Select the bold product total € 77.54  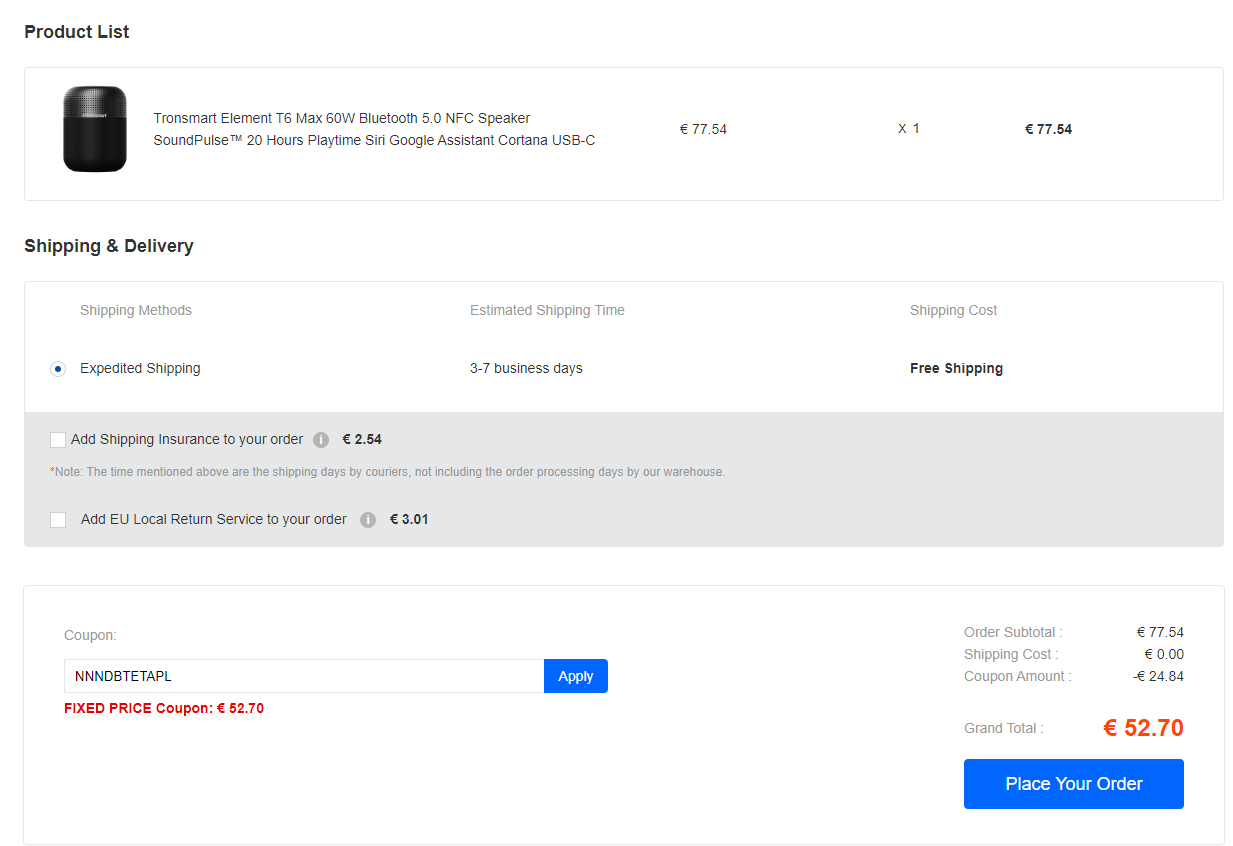click(1048, 129)
